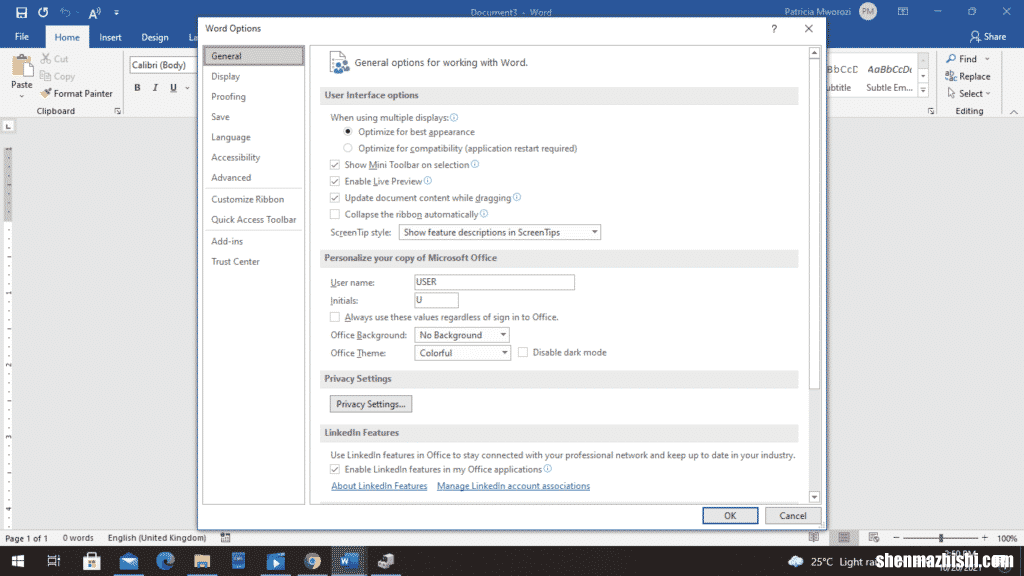This screenshot has width=1024, height=576.
Task: Click the Word Options scroll down arrow
Action: [814, 497]
